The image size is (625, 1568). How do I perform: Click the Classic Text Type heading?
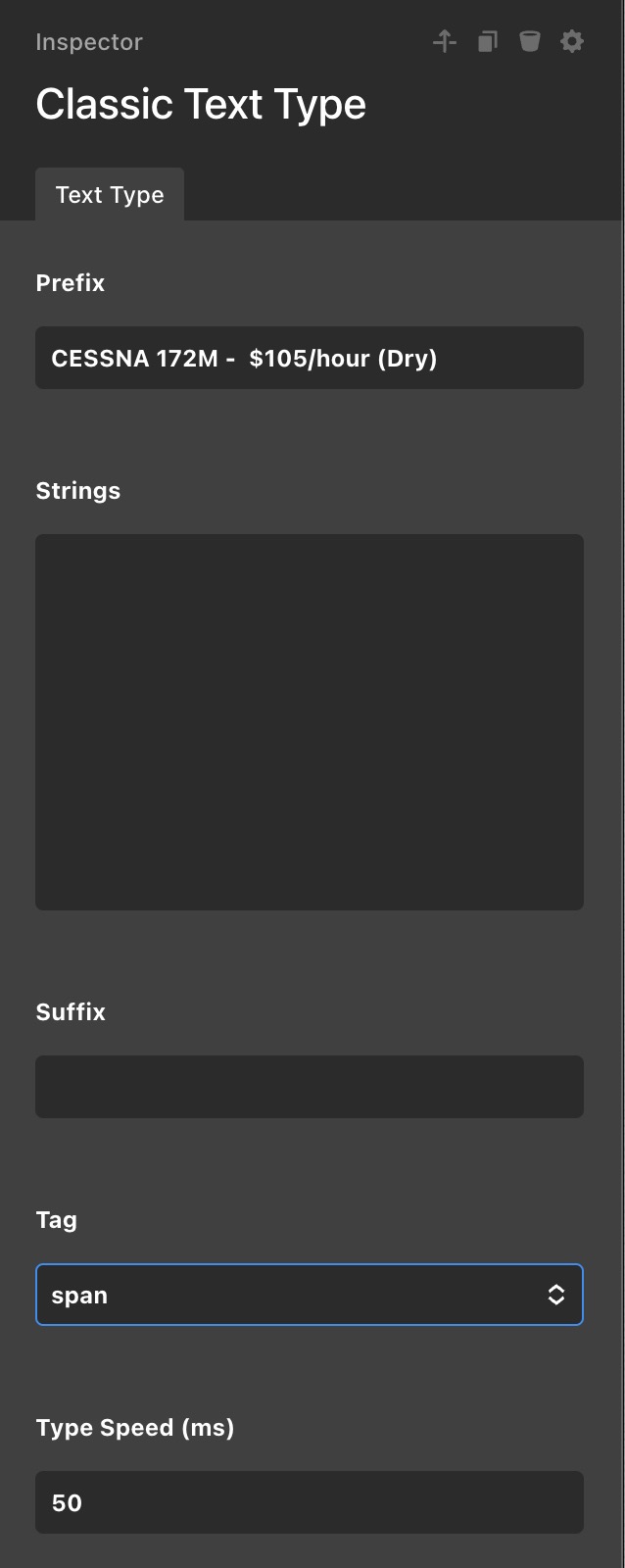point(201,104)
